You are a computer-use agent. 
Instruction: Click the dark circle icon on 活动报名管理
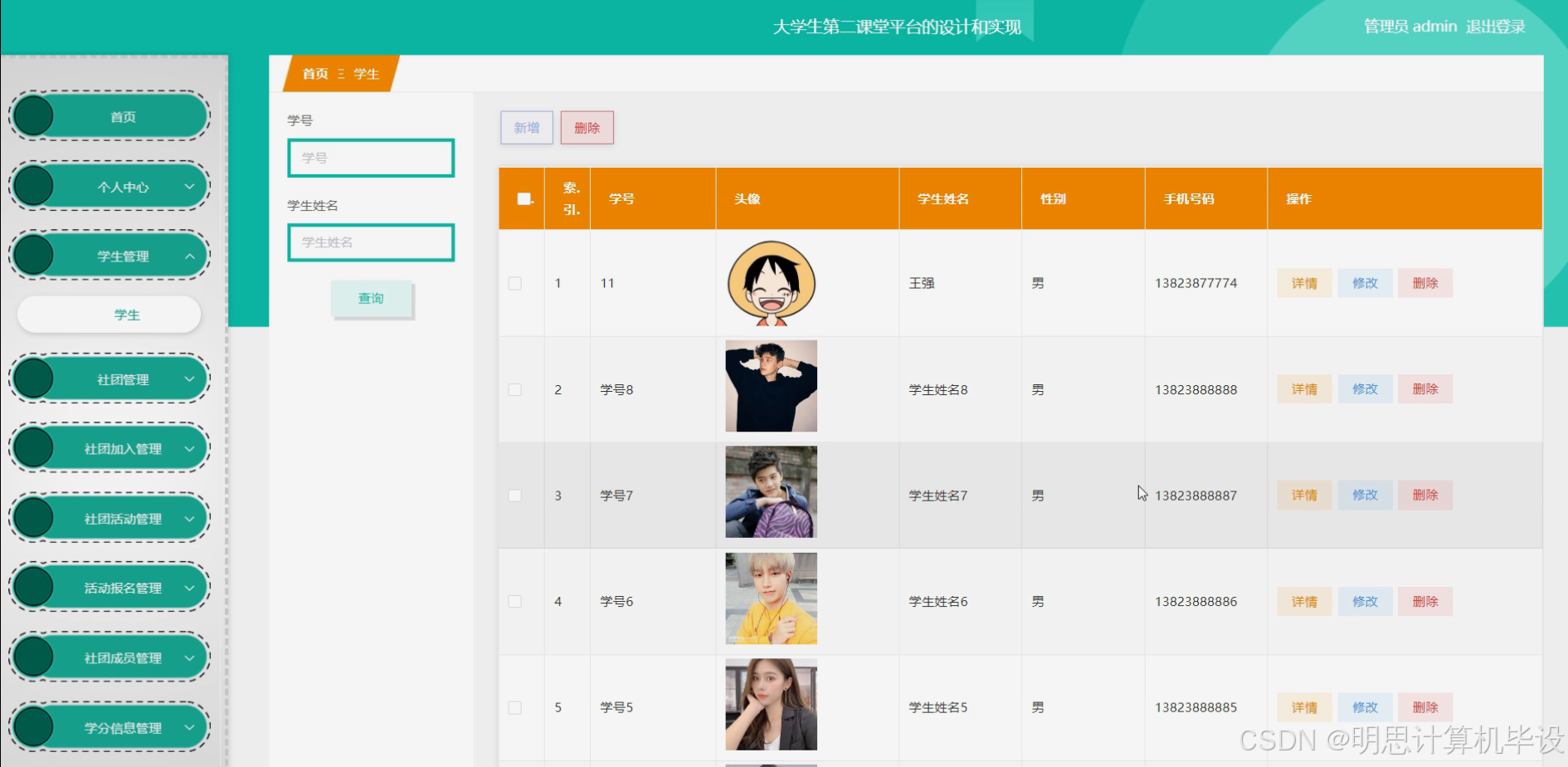pos(33,588)
